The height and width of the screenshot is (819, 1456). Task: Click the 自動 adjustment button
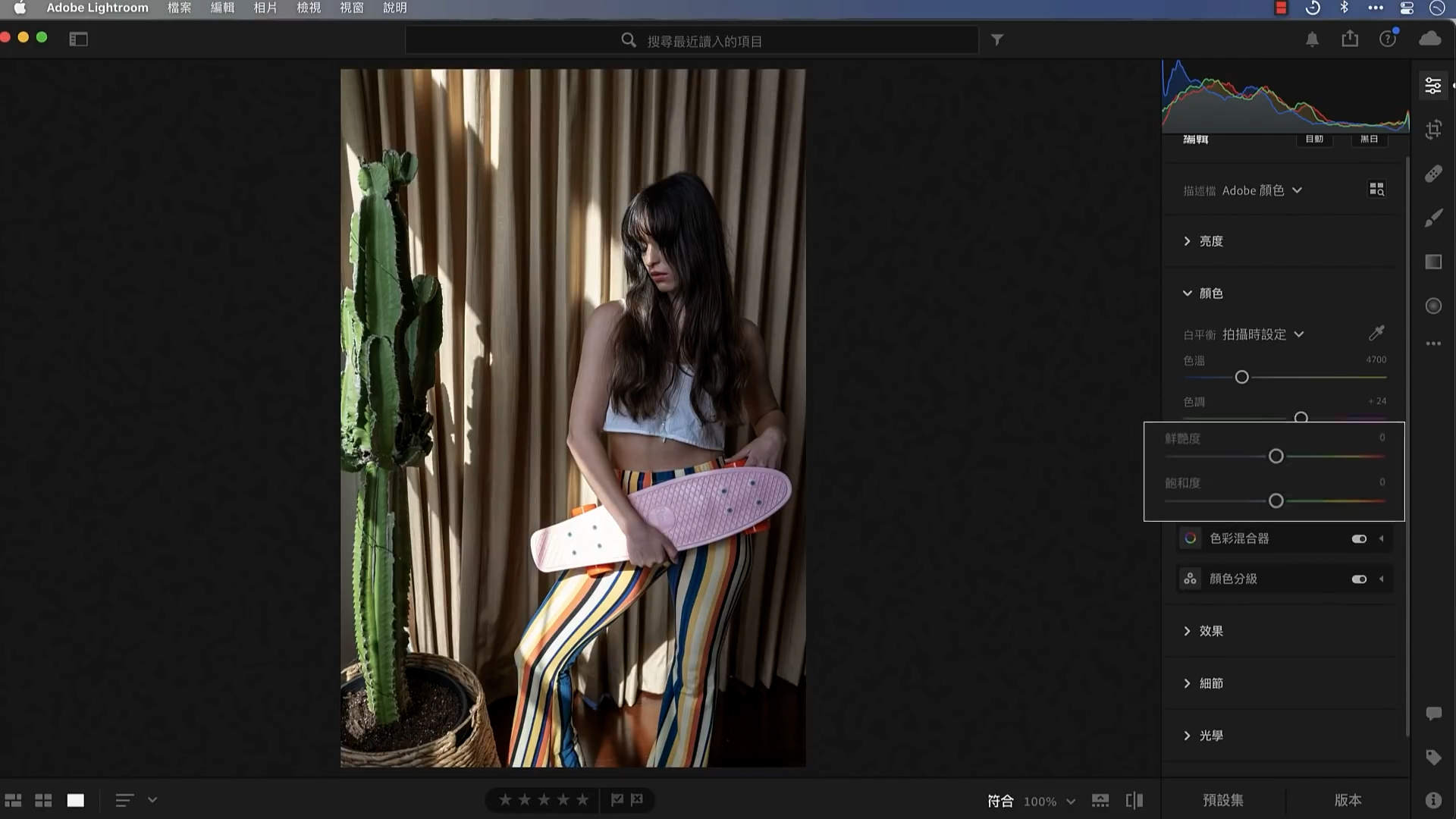[1315, 139]
